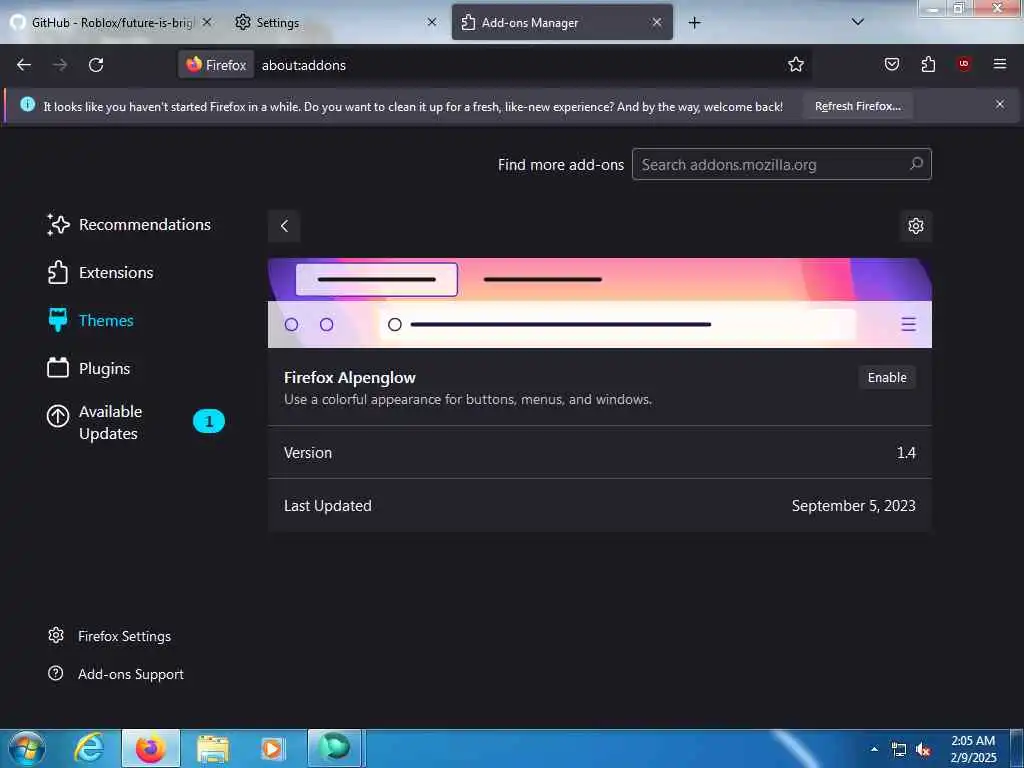Screen dimensions: 1024x768
Task: Open the list all tabs dropdown
Action: (x=858, y=22)
